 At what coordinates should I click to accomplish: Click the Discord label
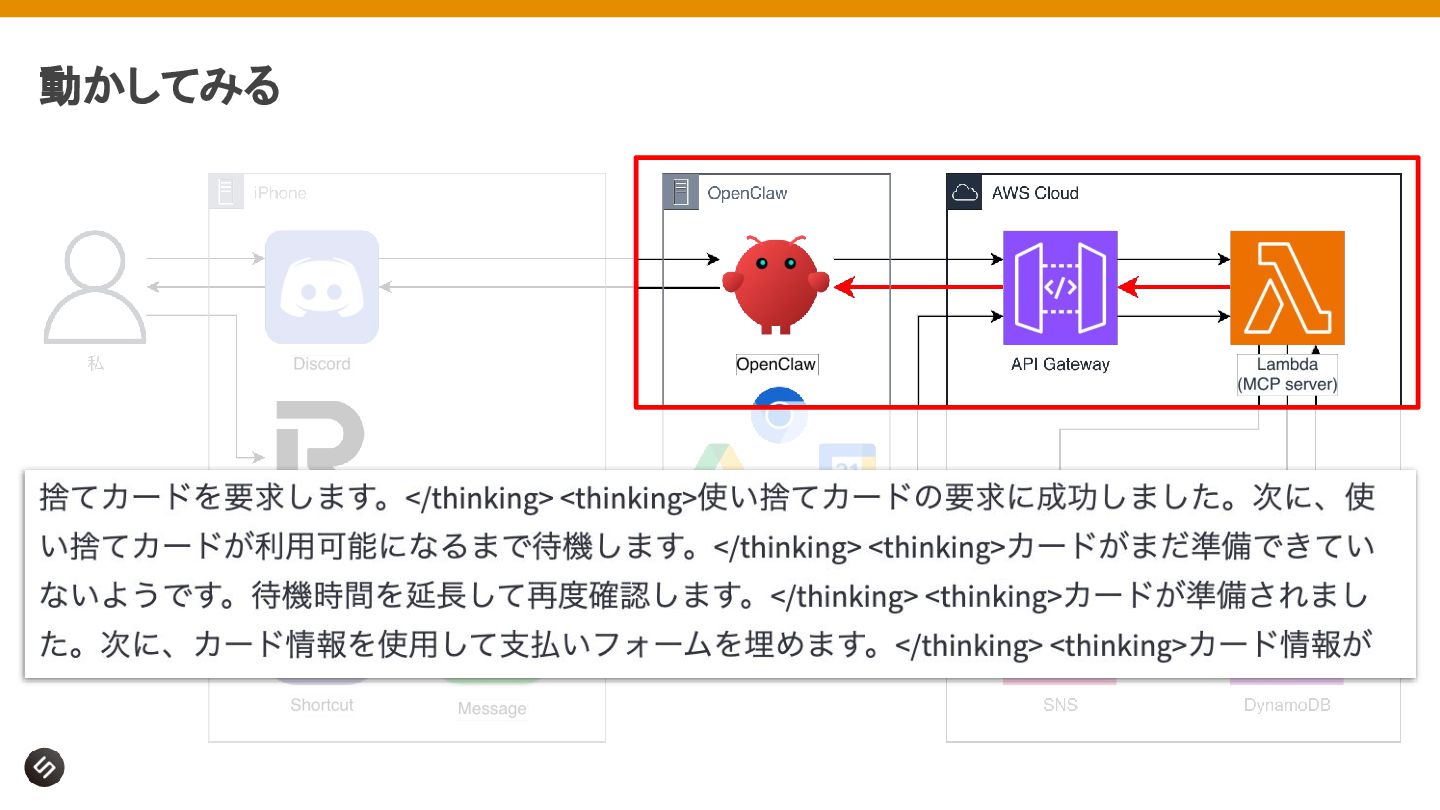pos(322,364)
